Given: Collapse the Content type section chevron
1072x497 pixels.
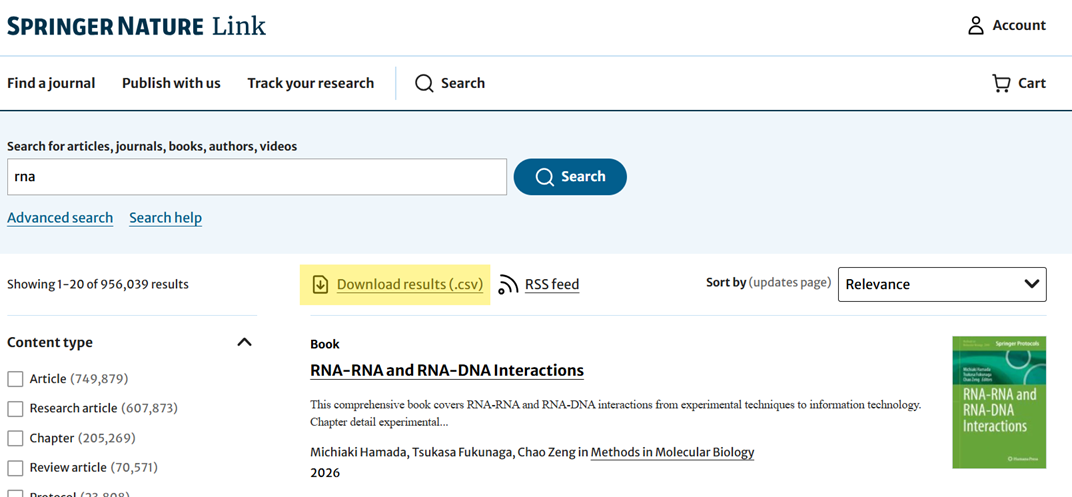Looking at the screenshot, I should pyautogui.click(x=244, y=342).
